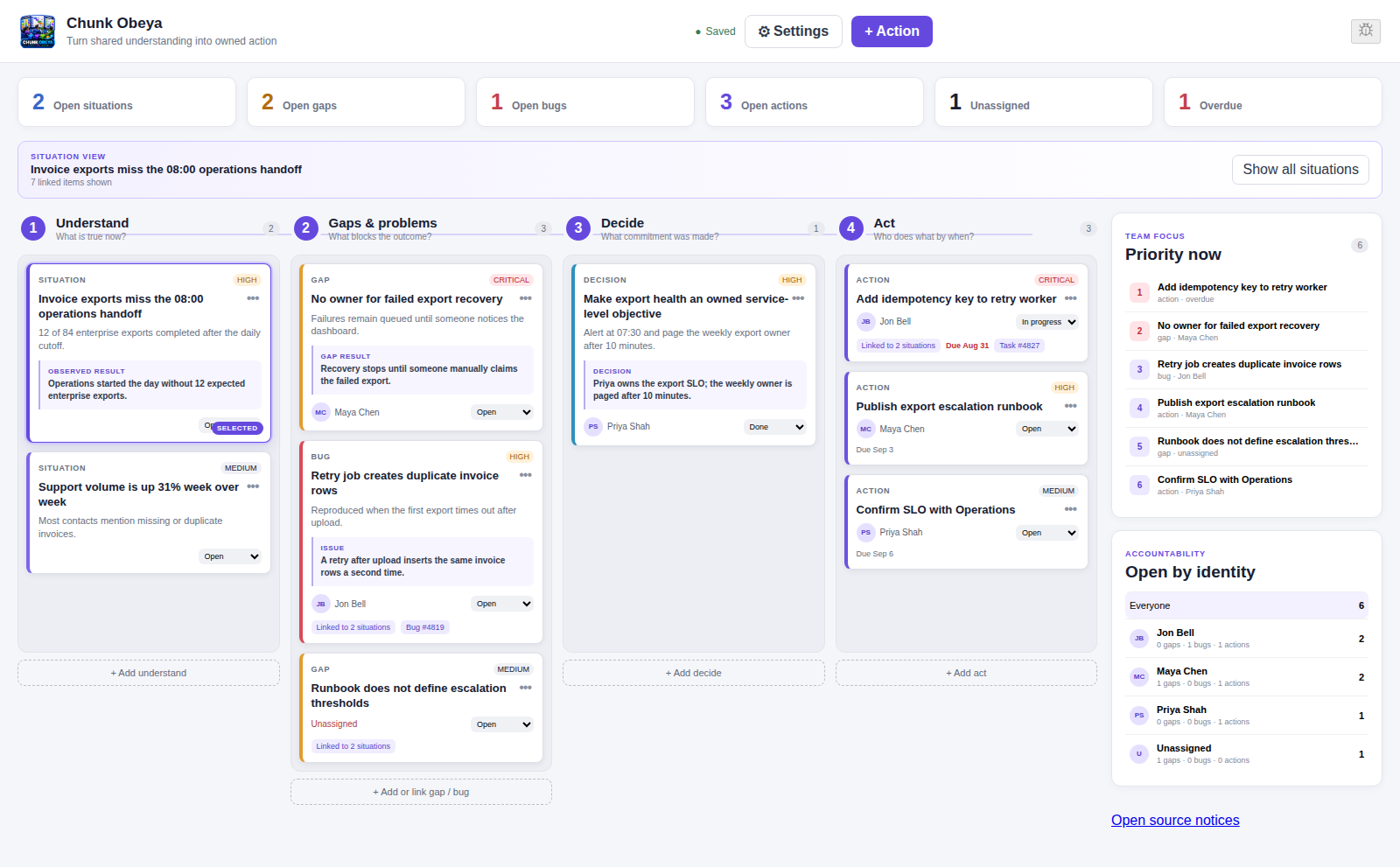Click Jon Bell avatar in accountability list
This screenshot has height=867, width=1400.
1139,639
